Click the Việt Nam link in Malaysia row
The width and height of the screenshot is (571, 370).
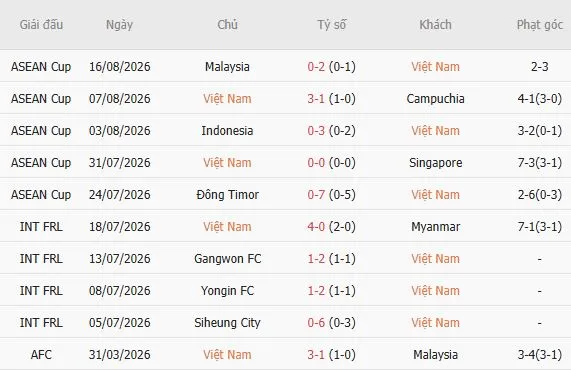click(435, 67)
